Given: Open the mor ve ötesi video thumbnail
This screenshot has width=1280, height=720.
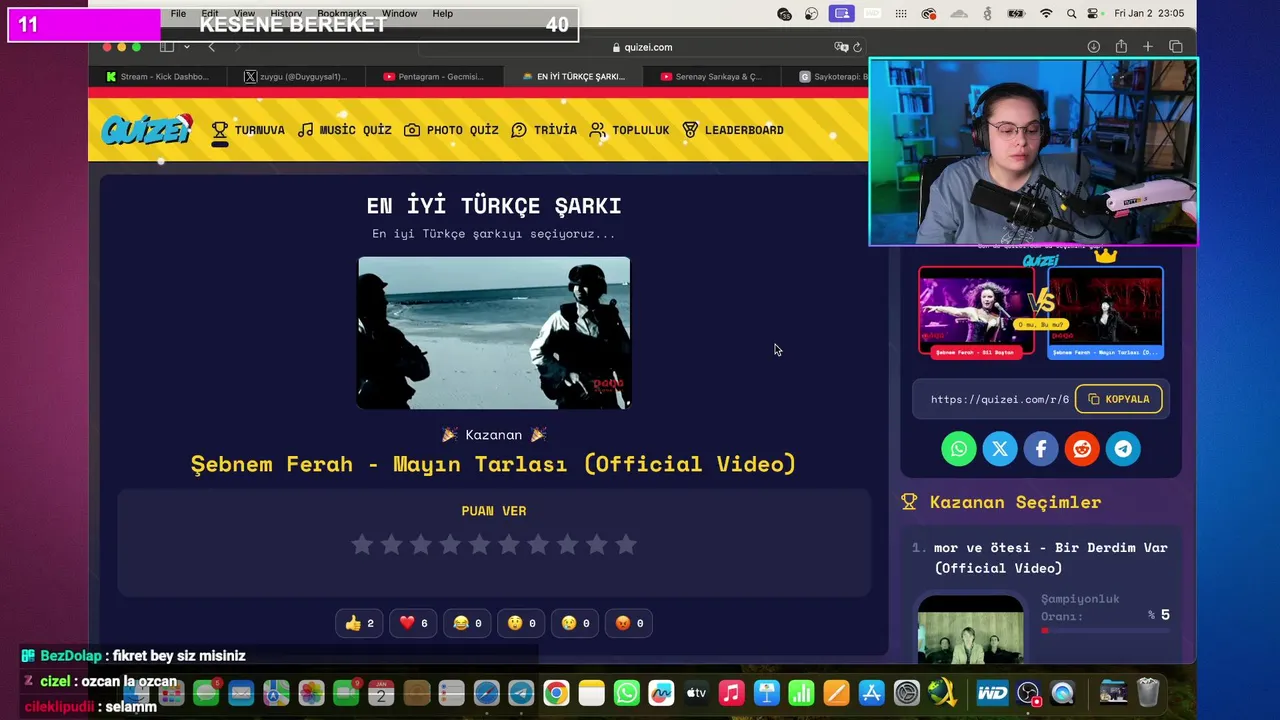Looking at the screenshot, I should pyautogui.click(x=970, y=628).
